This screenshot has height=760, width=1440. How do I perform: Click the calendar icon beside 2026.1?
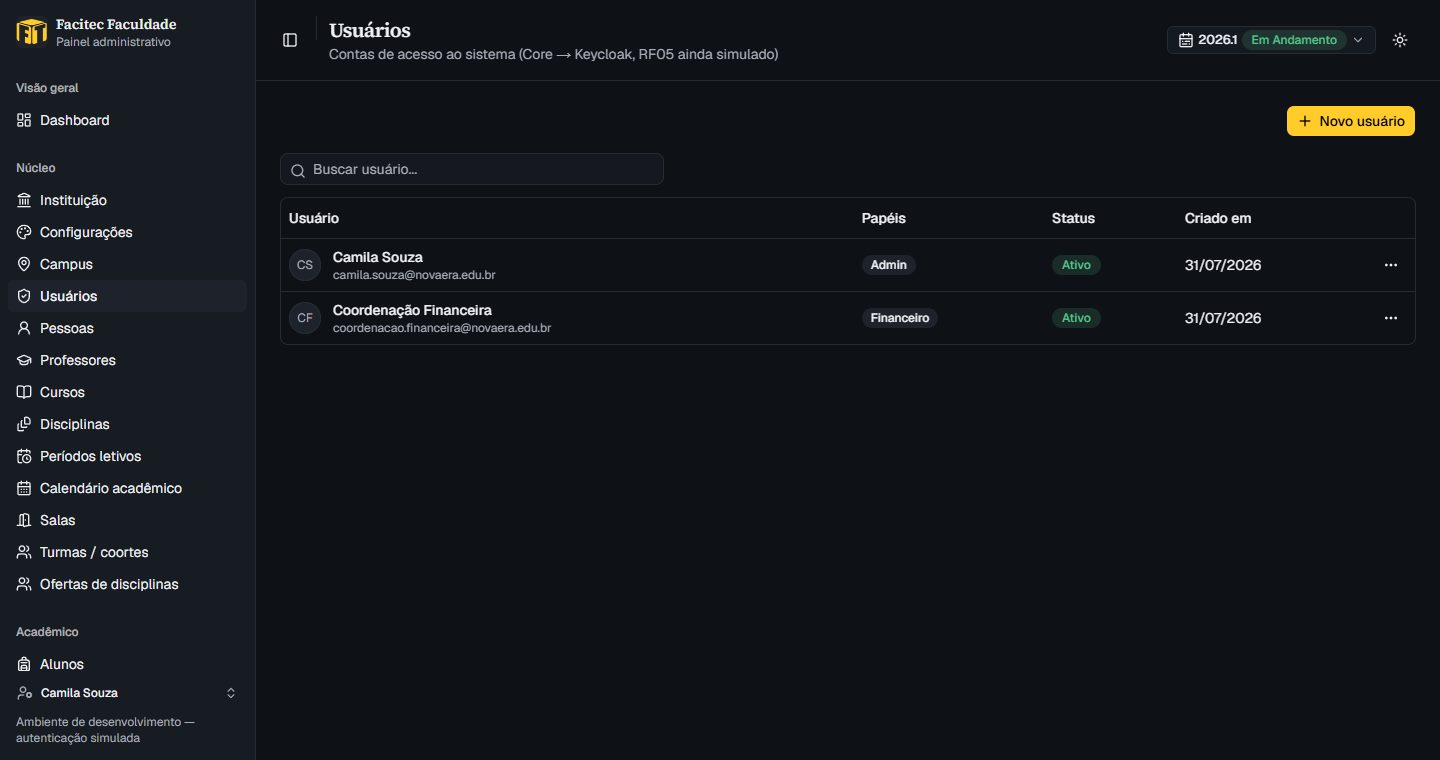tap(1186, 40)
